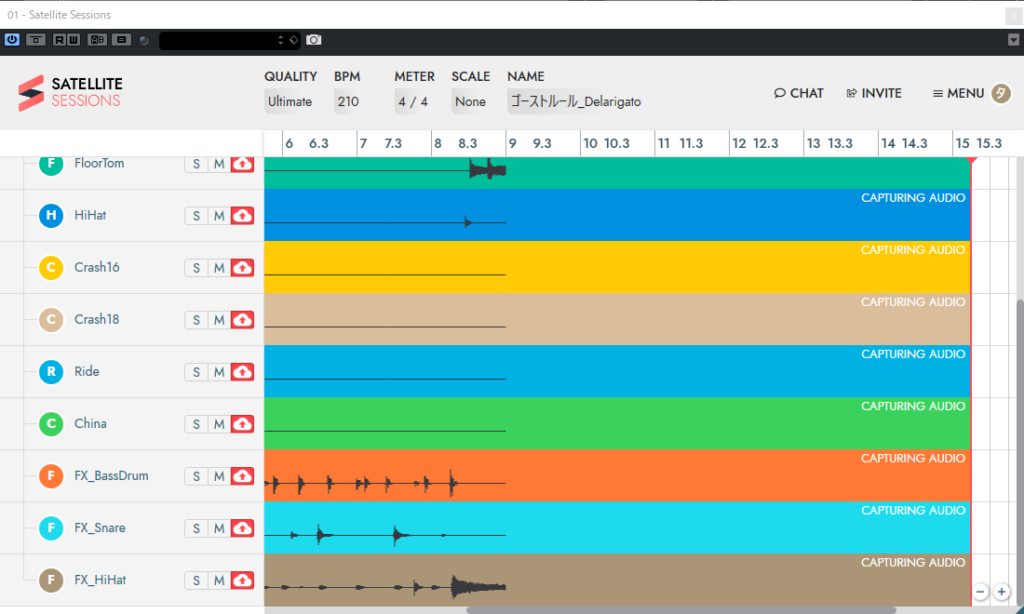
Task: Toggle plugin power bypass button
Action: (12, 40)
